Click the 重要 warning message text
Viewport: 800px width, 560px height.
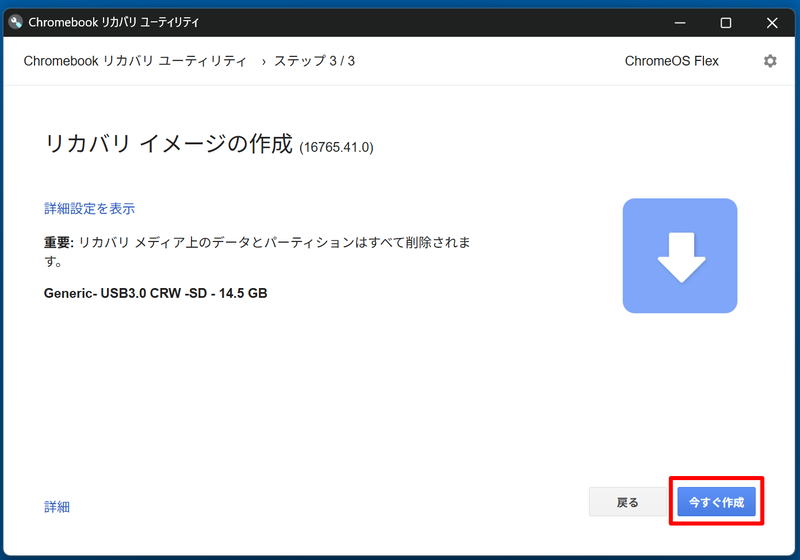(257, 251)
